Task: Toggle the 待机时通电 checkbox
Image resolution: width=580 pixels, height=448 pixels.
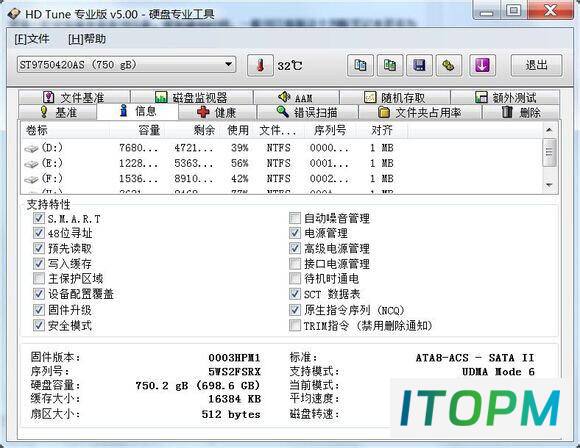Action: click(x=295, y=278)
